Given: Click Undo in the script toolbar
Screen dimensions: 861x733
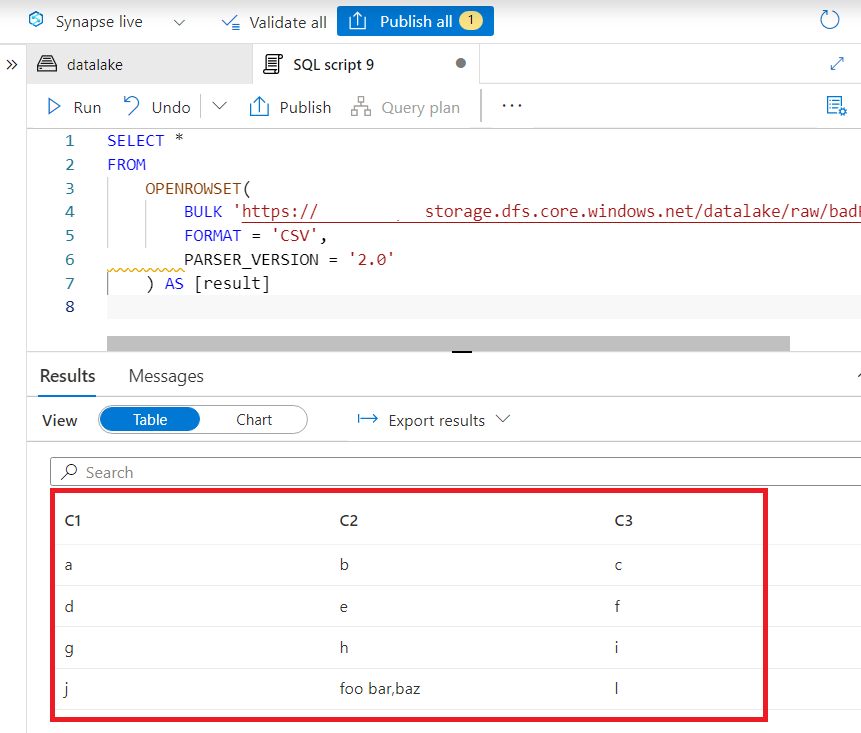Looking at the screenshot, I should 156,107.
